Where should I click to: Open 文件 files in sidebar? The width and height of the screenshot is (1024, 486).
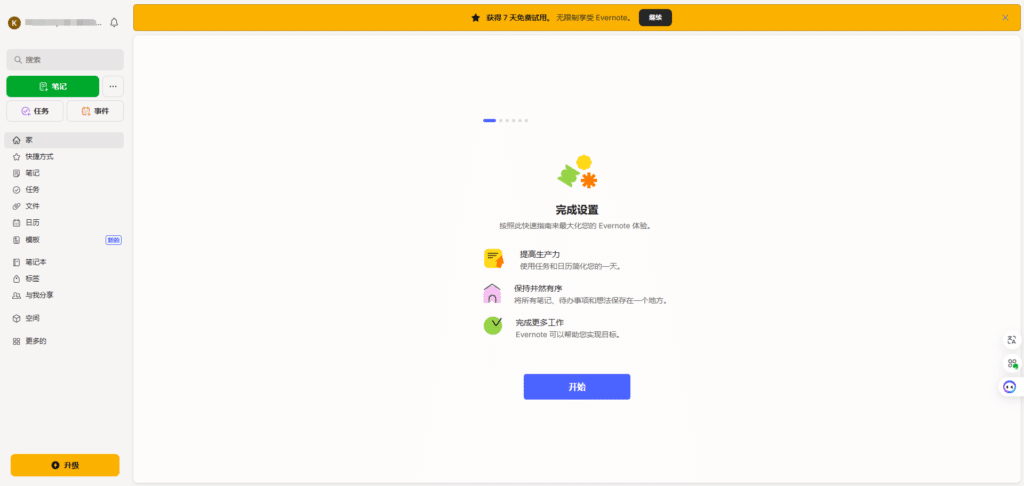(32, 206)
